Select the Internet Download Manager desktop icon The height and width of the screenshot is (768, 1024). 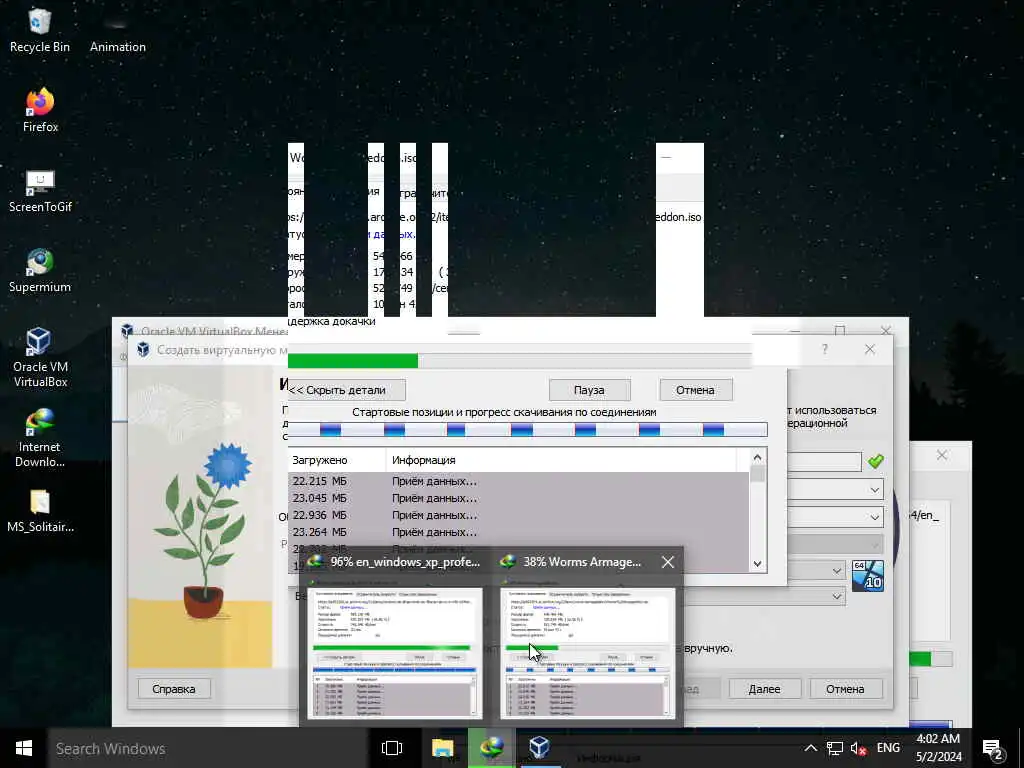tap(40, 438)
